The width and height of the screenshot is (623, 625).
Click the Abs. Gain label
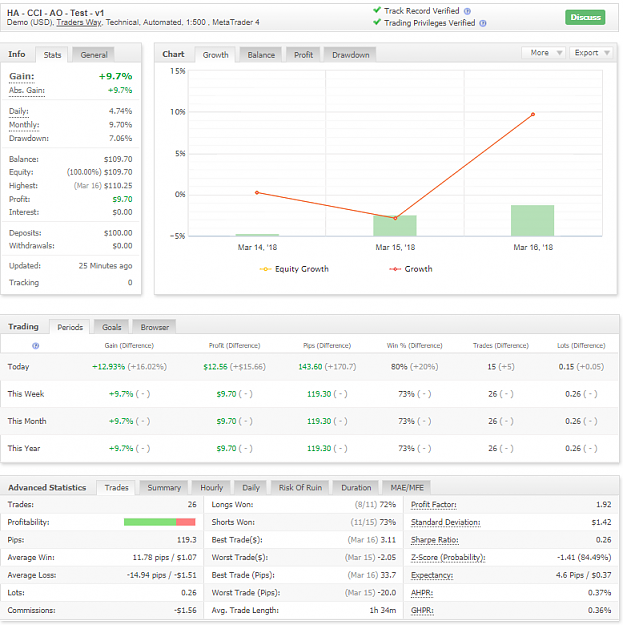pos(27,90)
